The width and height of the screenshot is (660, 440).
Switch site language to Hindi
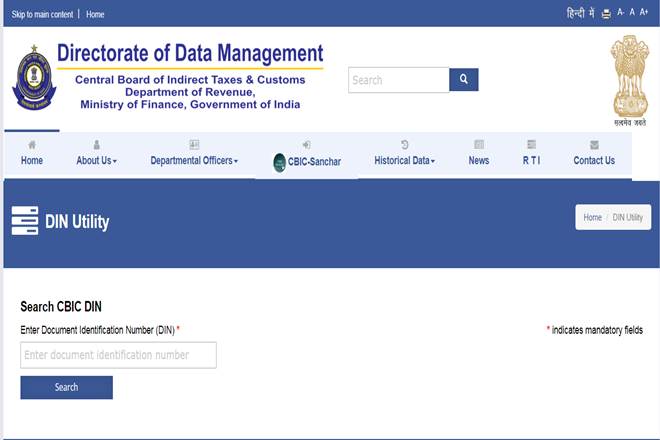(580, 13)
